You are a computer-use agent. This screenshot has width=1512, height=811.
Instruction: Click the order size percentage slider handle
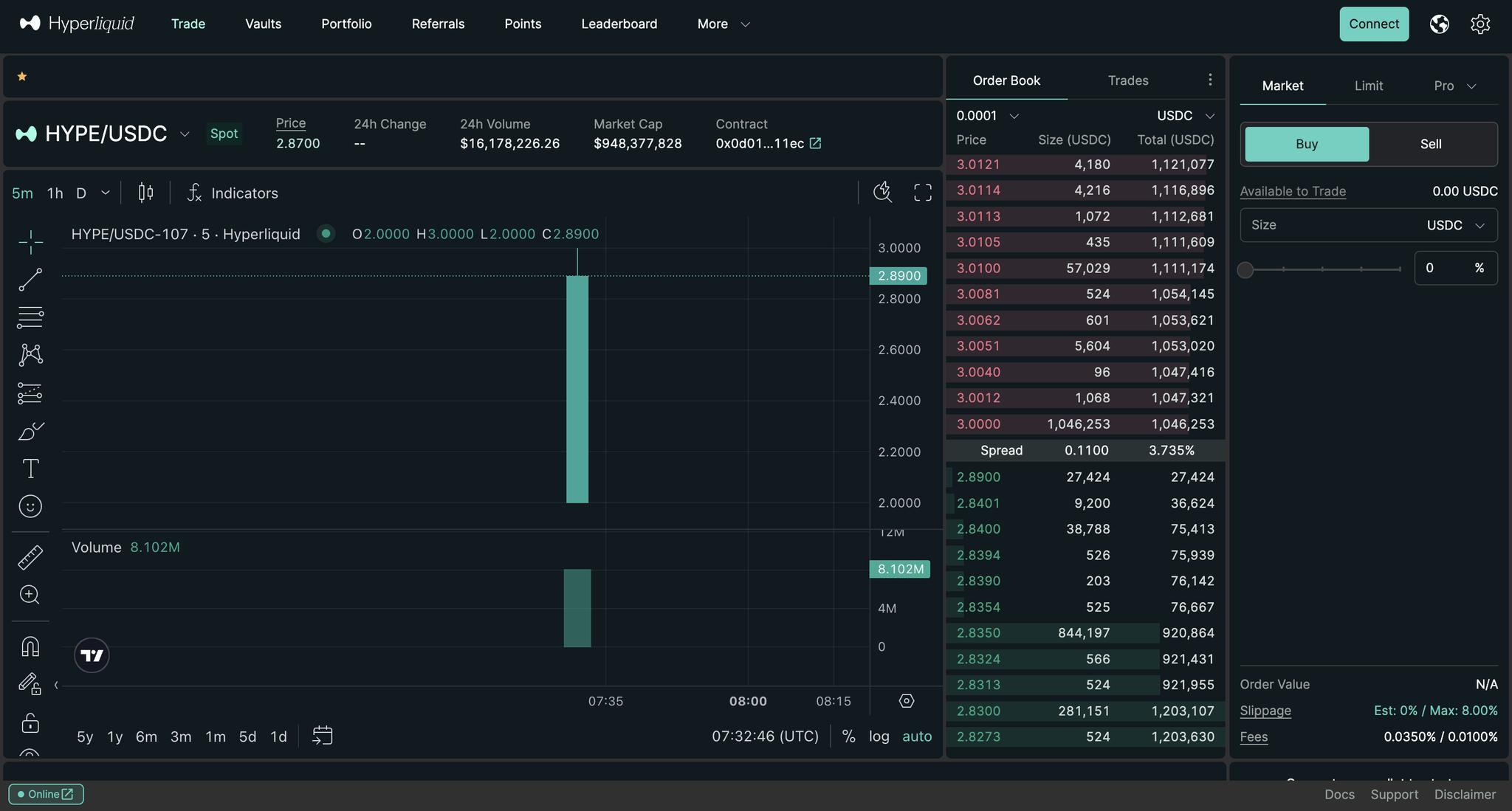click(1245, 269)
